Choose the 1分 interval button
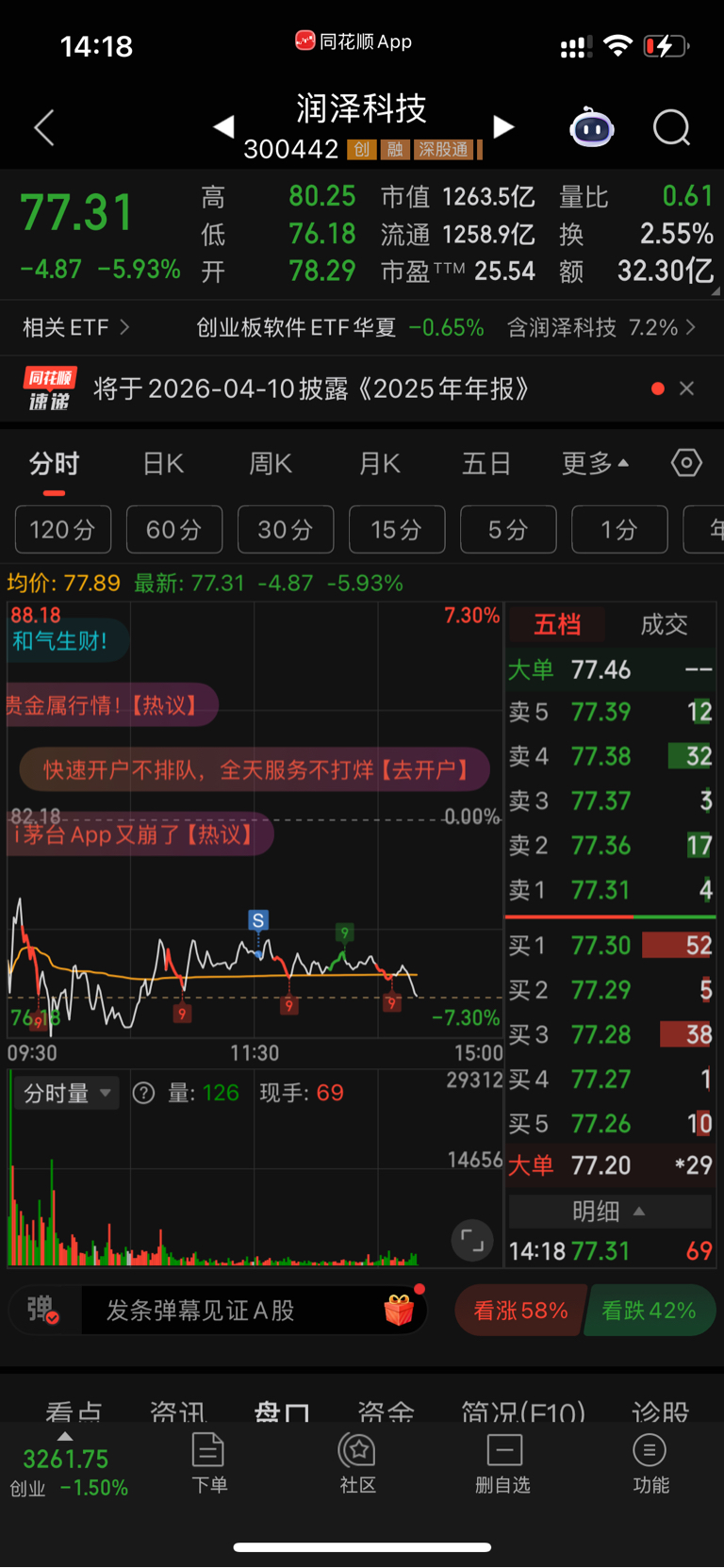 tap(619, 529)
